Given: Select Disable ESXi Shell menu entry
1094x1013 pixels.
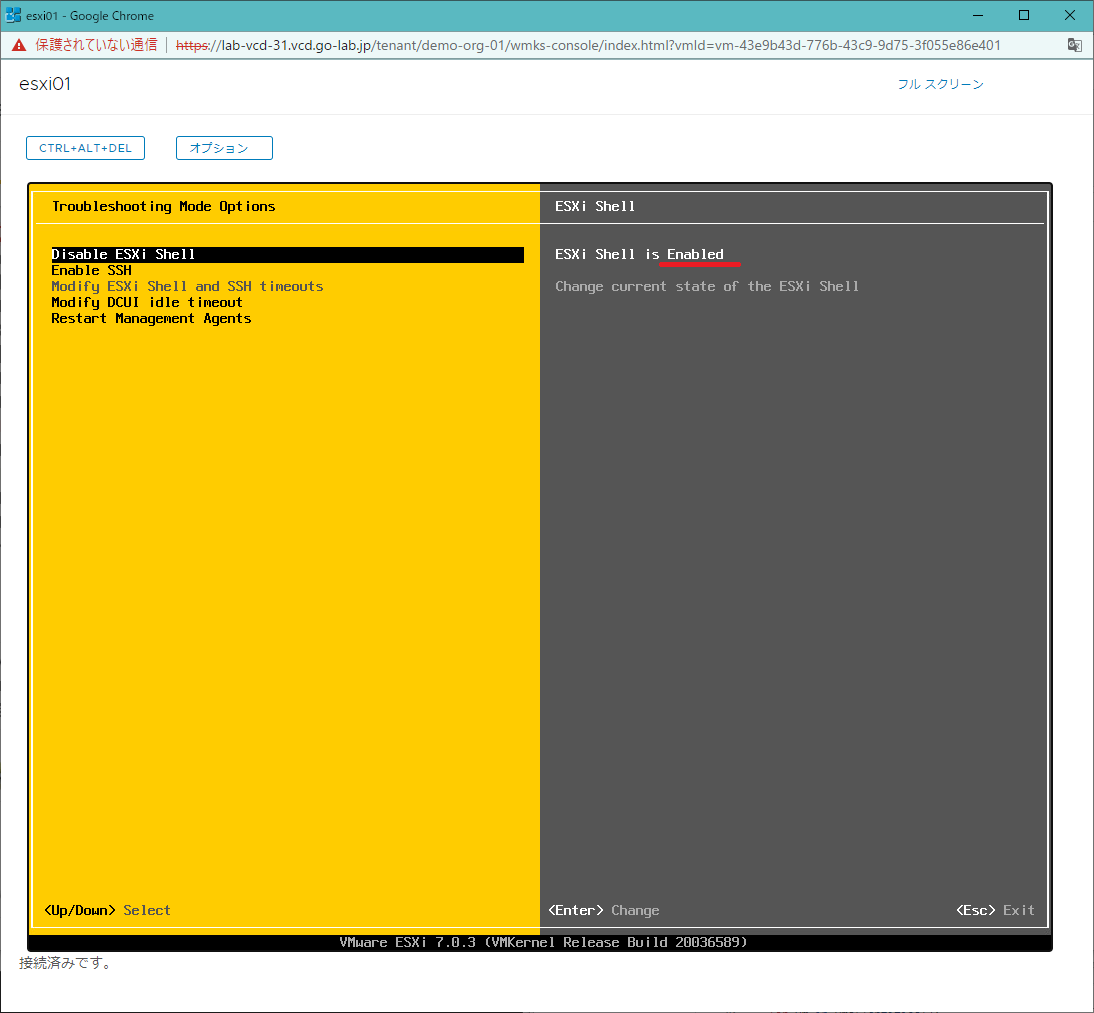Looking at the screenshot, I should tap(287, 255).
